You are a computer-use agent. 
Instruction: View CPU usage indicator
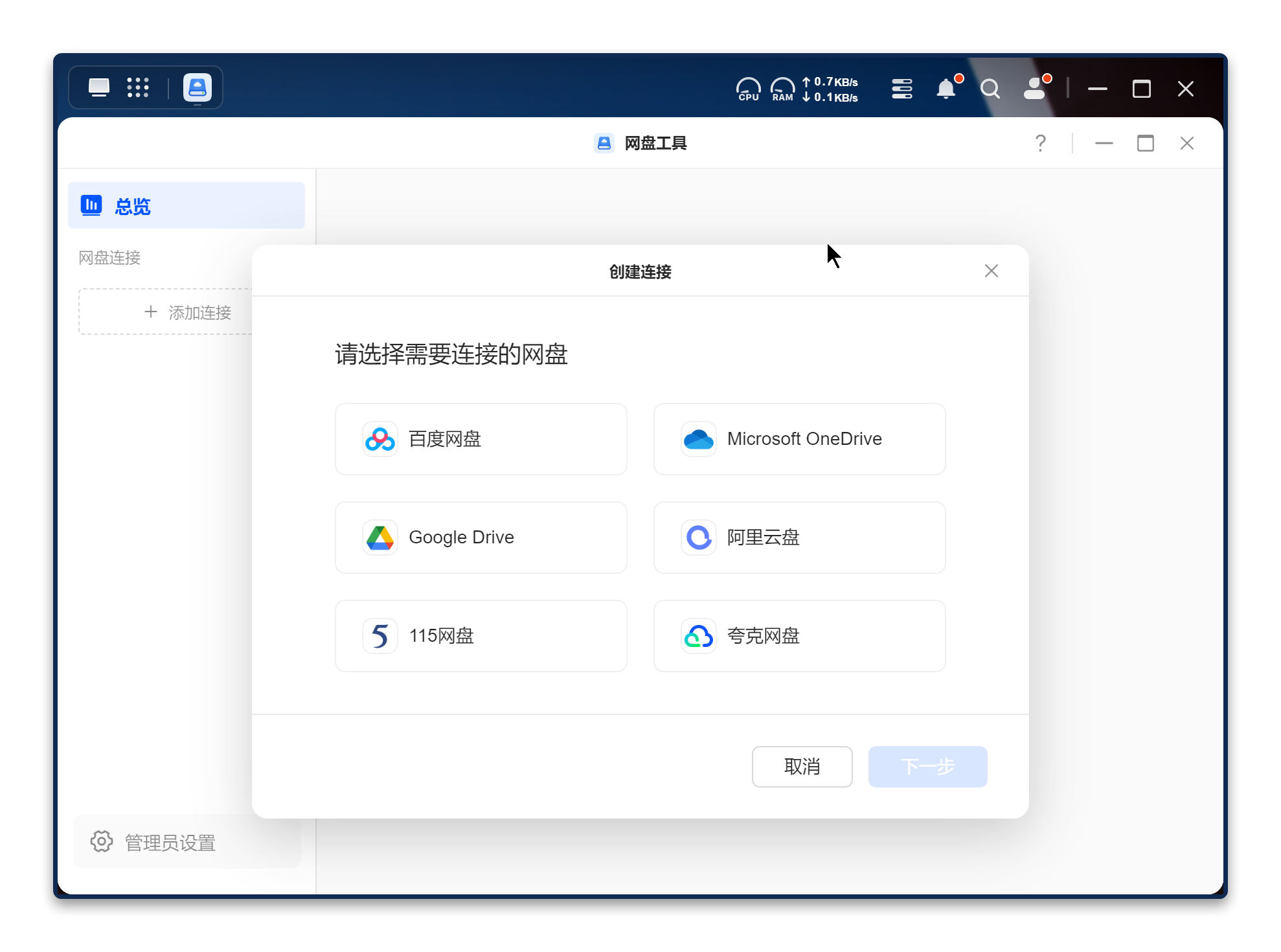pyautogui.click(x=748, y=89)
